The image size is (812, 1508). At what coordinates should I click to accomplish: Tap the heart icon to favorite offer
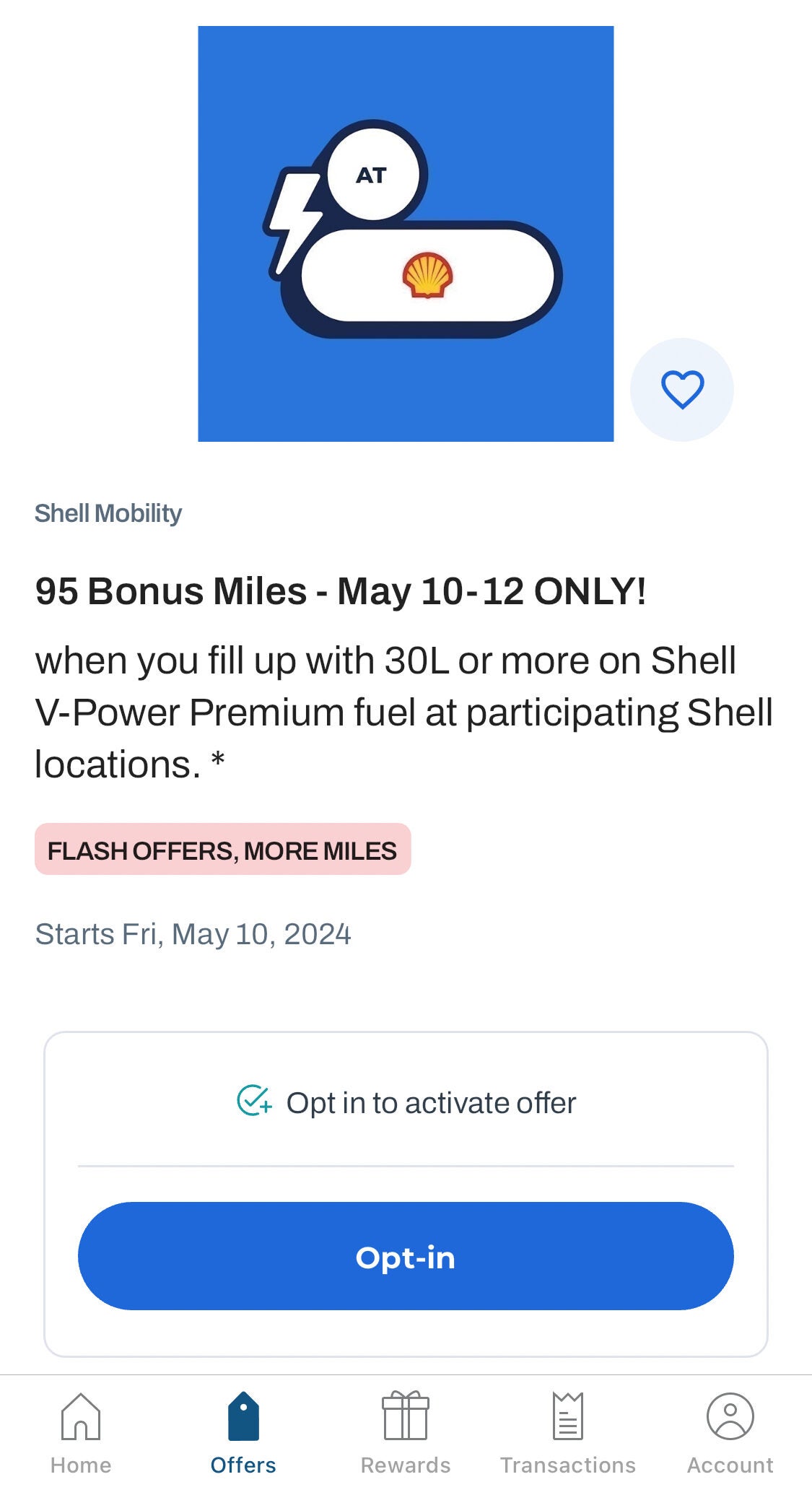coord(681,390)
